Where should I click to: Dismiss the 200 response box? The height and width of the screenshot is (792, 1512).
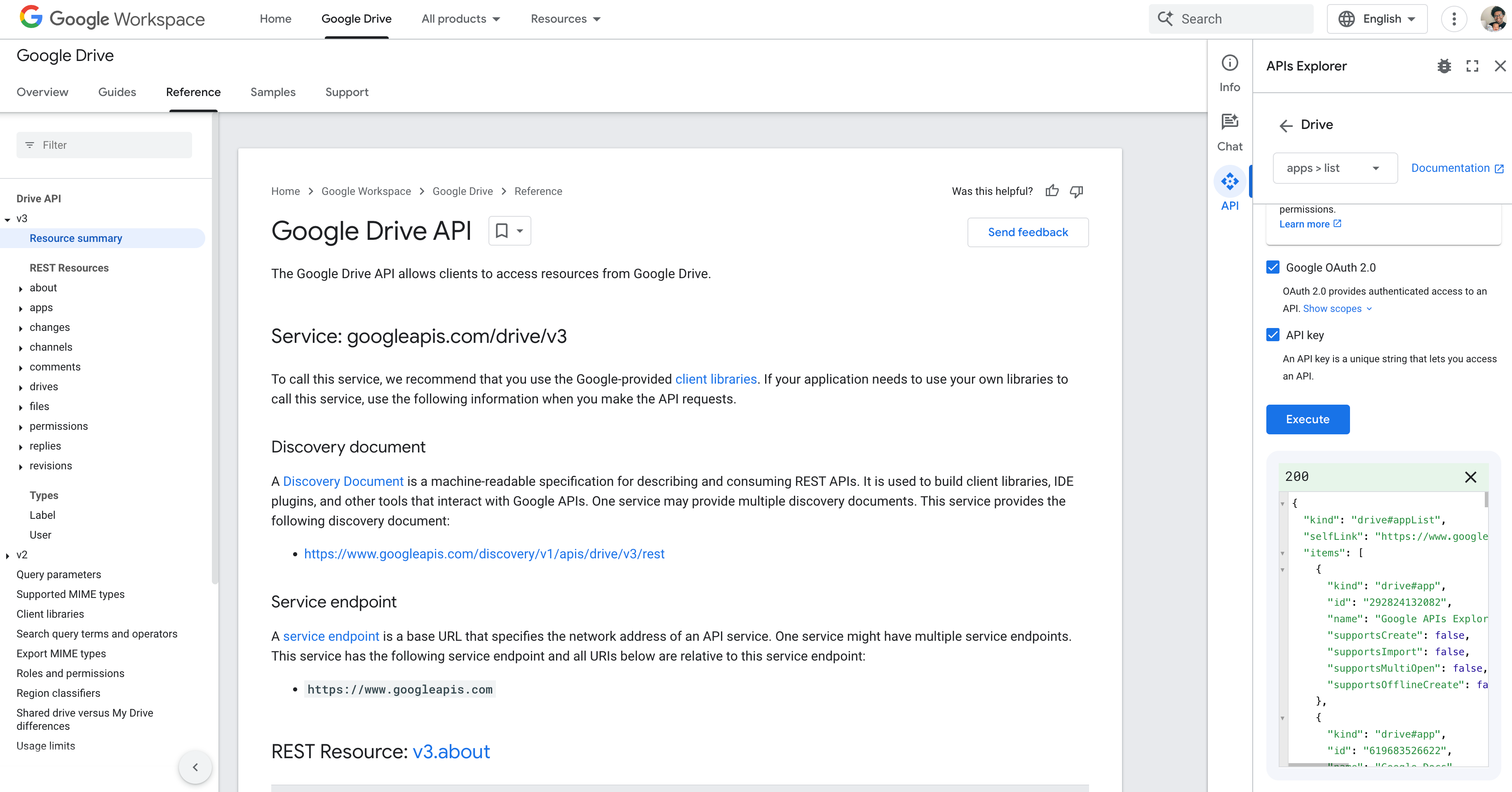[x=1470, y=477]
